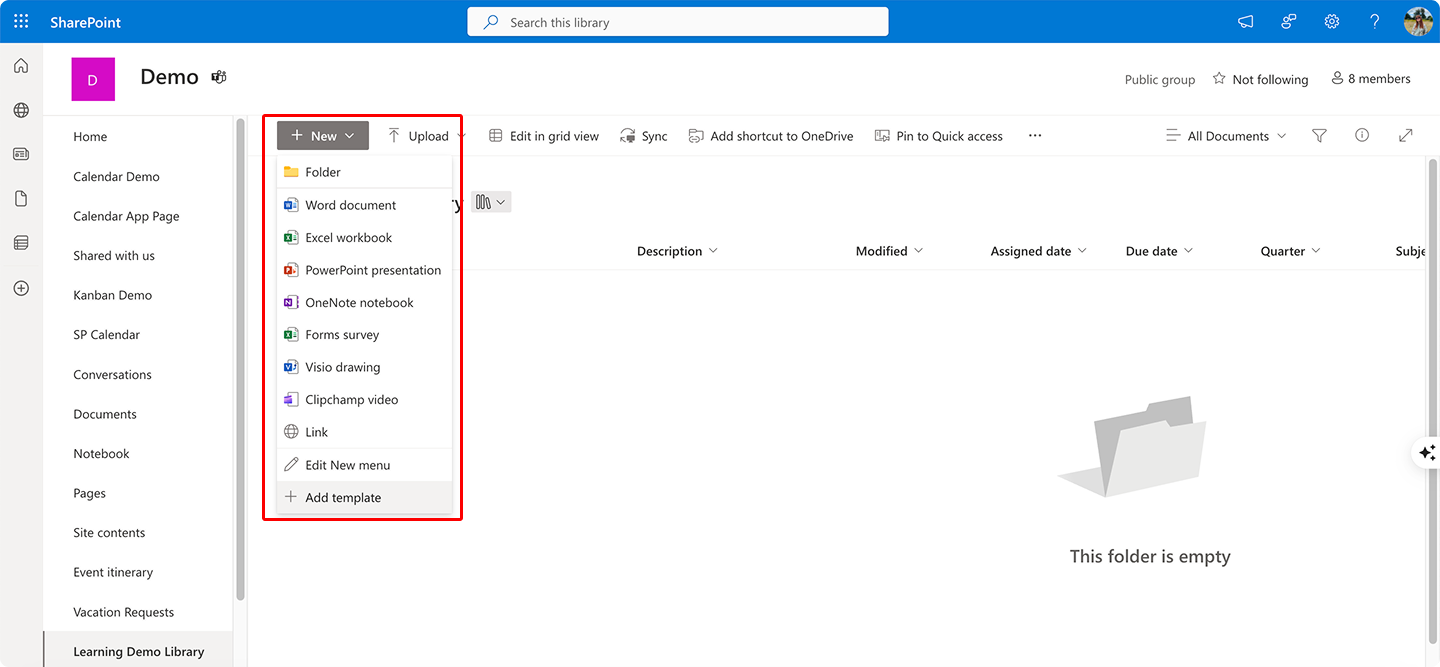Open the Quarter column dropdown
This screenshot has width=1440, height=667.
[x=1289, y=250]
